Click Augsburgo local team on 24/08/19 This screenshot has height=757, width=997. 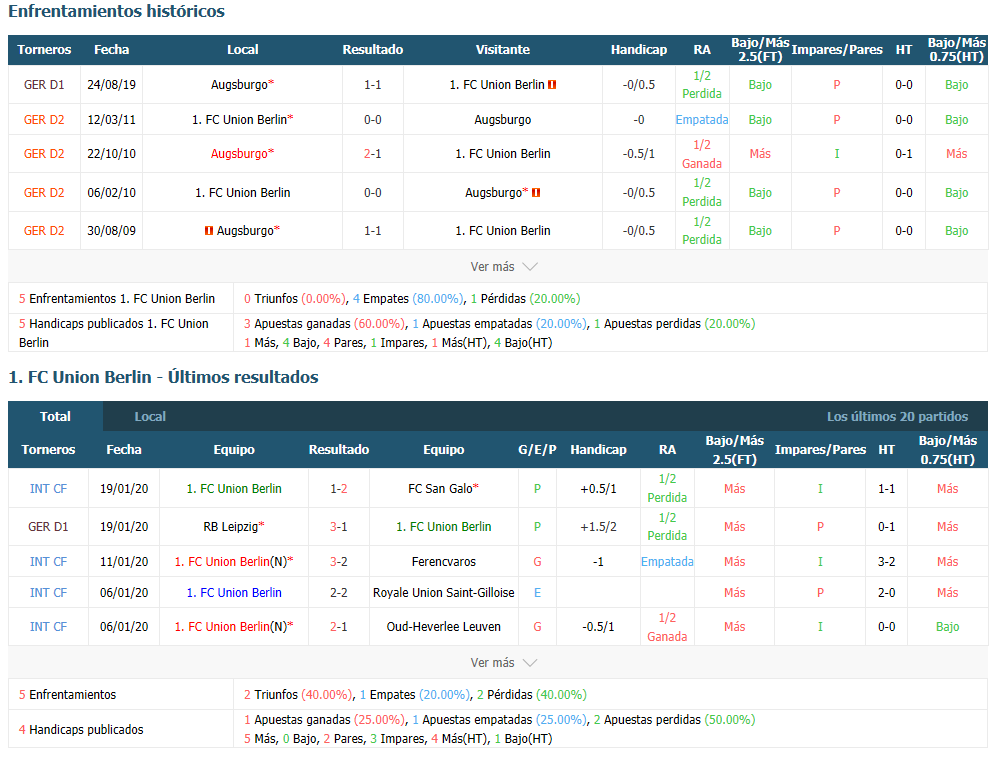click(x=240, y=85)
